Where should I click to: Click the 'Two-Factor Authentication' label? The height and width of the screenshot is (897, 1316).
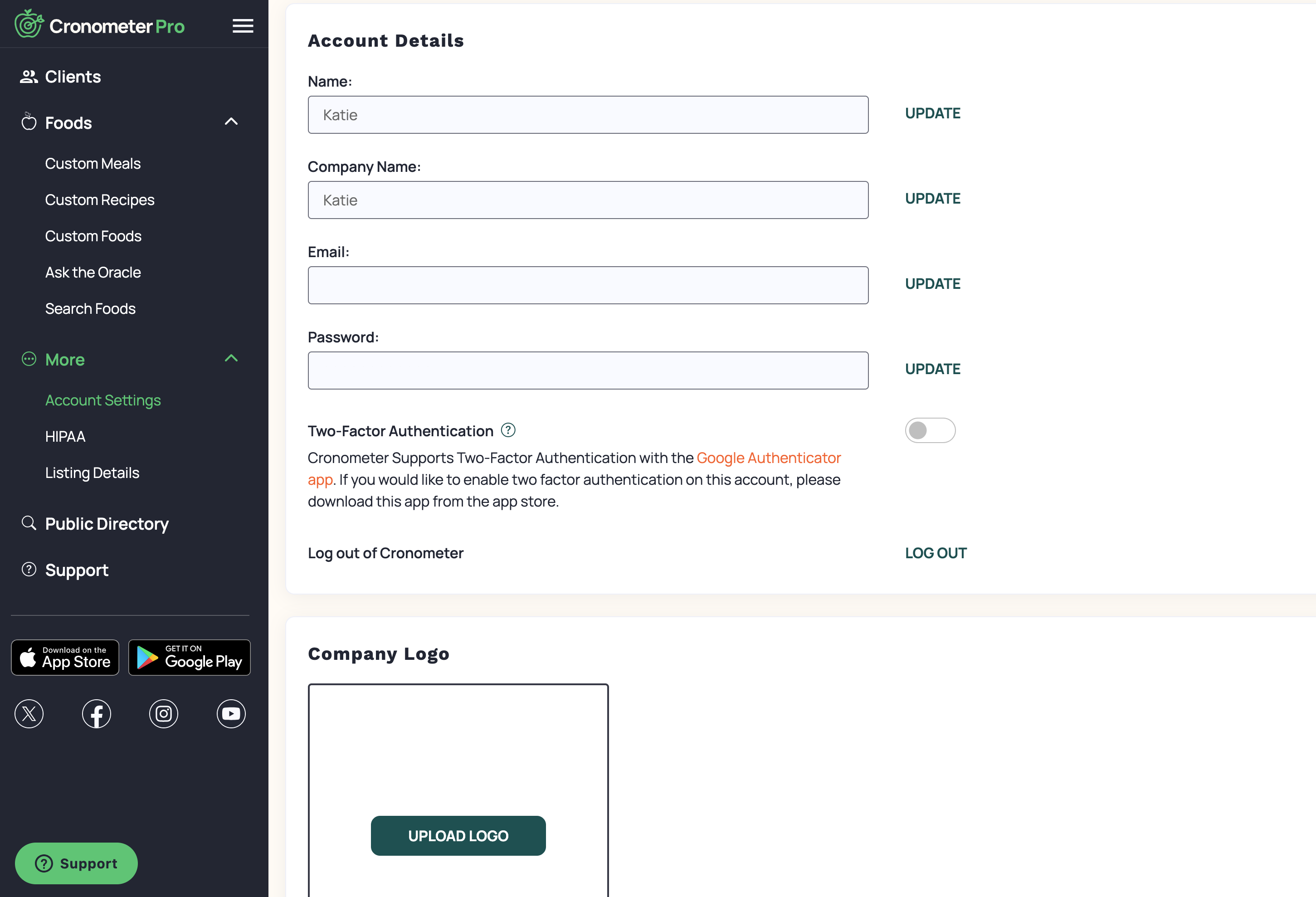pos(400,431)
